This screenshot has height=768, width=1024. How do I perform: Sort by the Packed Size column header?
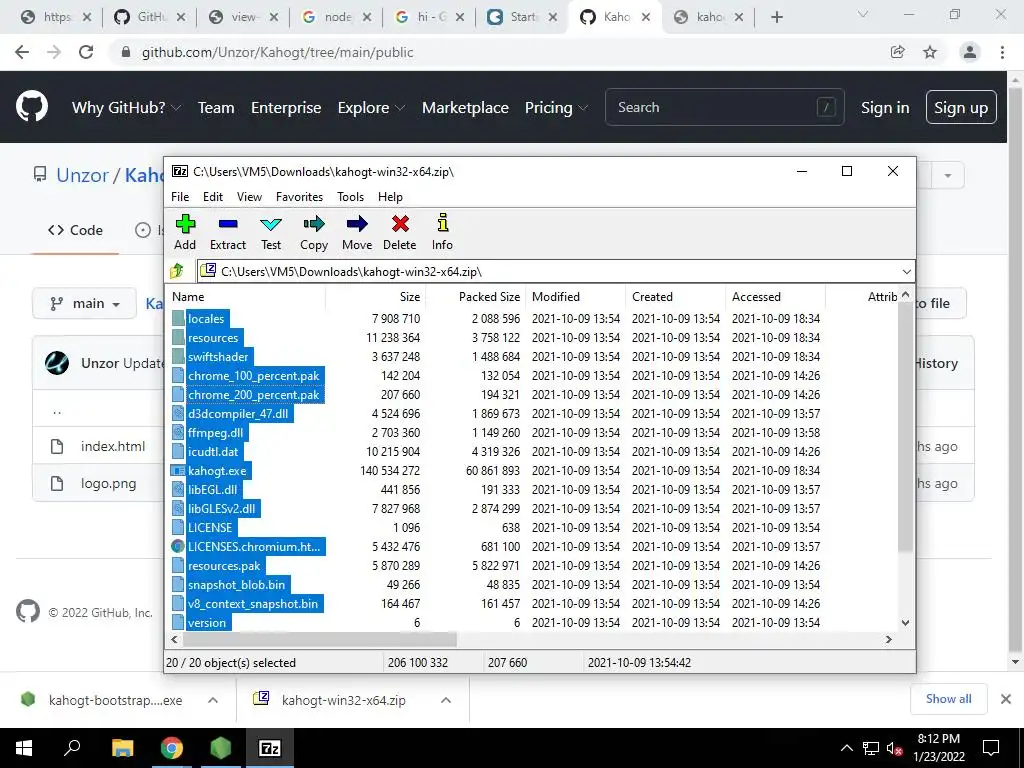point(489,296)
